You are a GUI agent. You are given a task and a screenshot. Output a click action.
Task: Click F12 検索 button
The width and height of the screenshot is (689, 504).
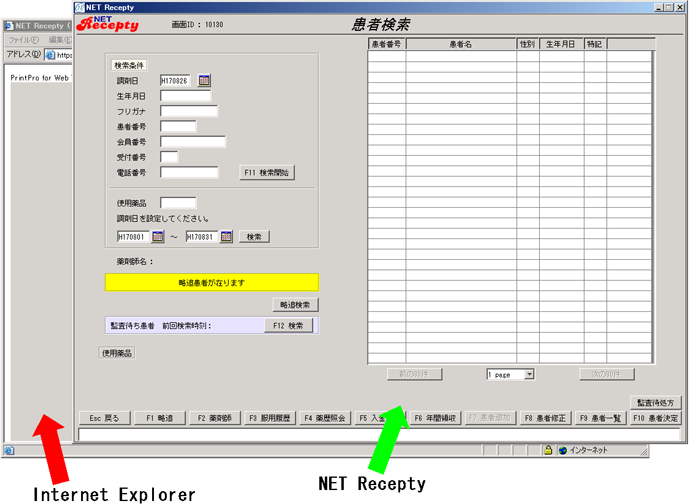coord(288,326)
